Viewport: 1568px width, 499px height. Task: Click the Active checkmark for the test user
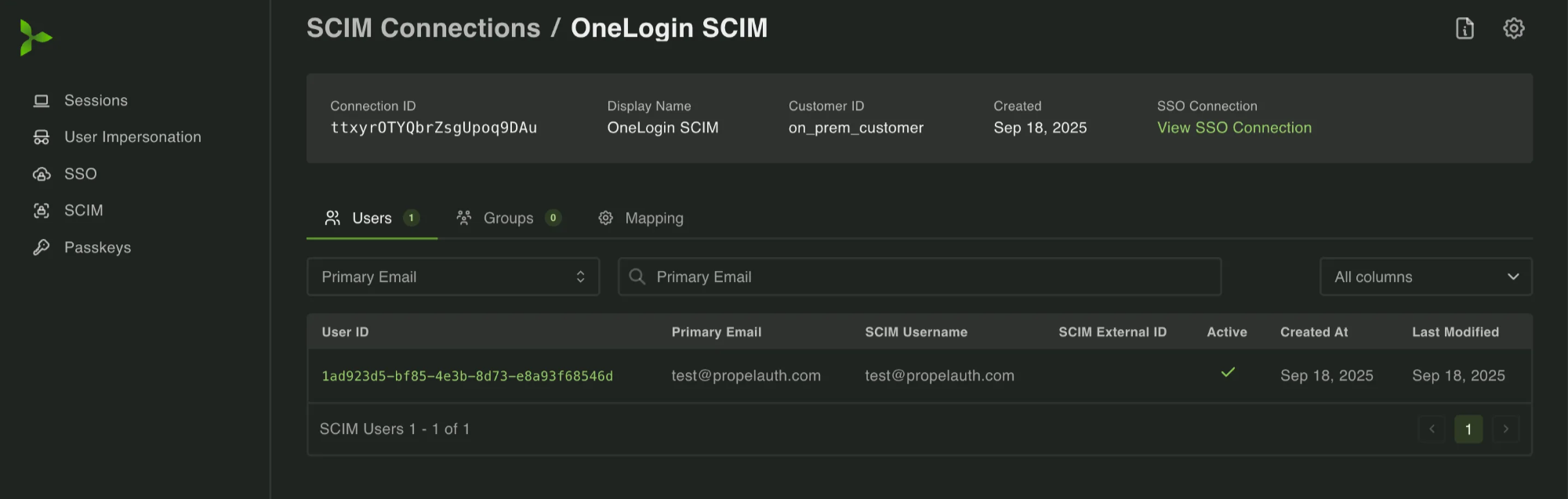1226,374
